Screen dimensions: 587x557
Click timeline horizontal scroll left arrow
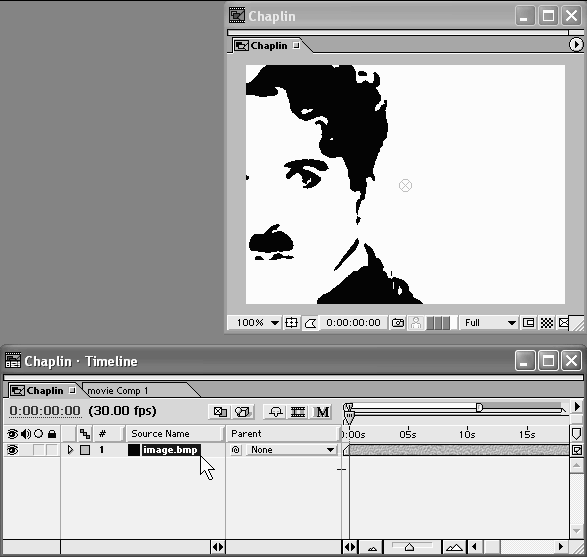[475, 547]
